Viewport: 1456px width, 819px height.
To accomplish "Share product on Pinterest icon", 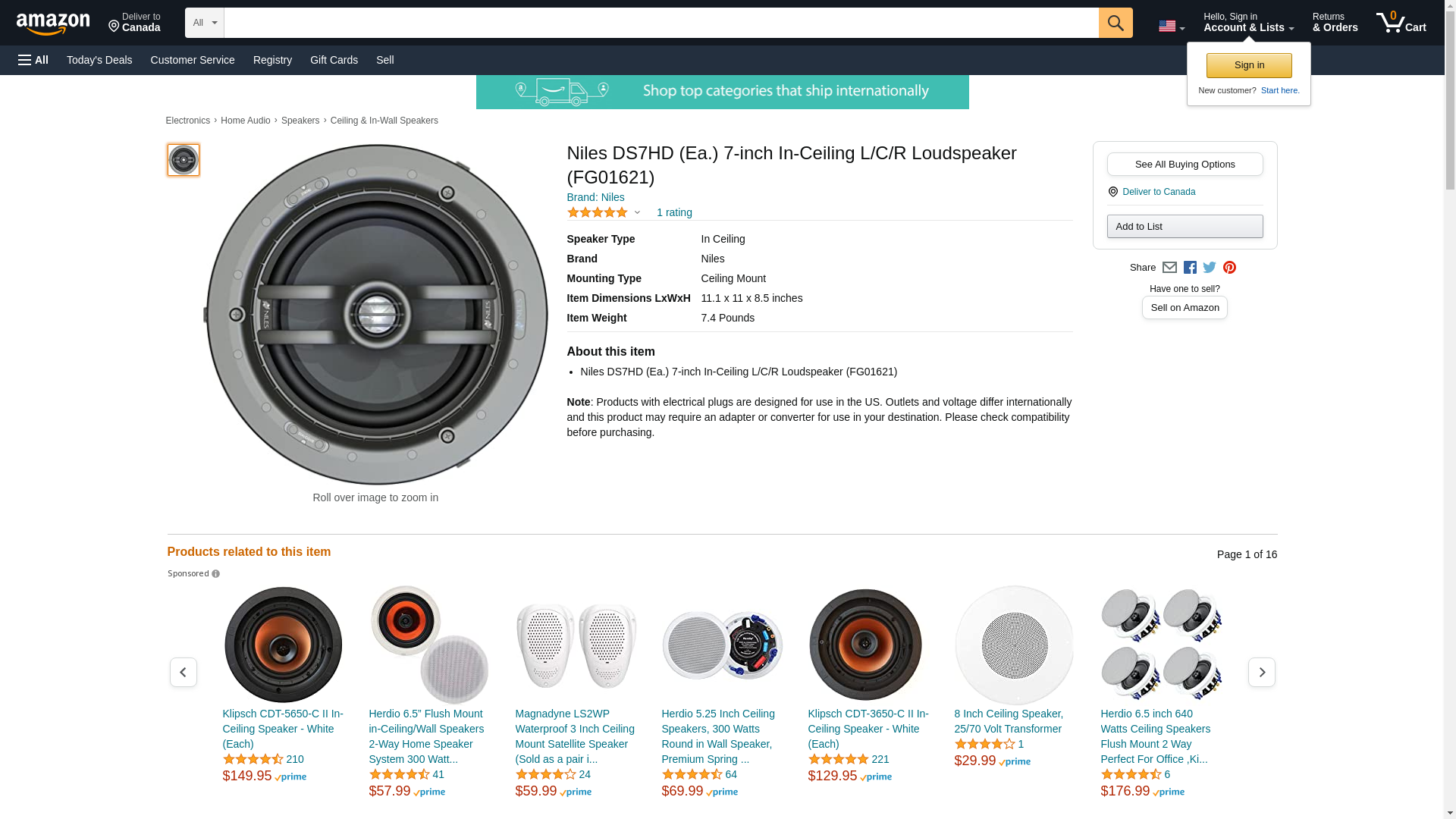I will point(1229,267).
